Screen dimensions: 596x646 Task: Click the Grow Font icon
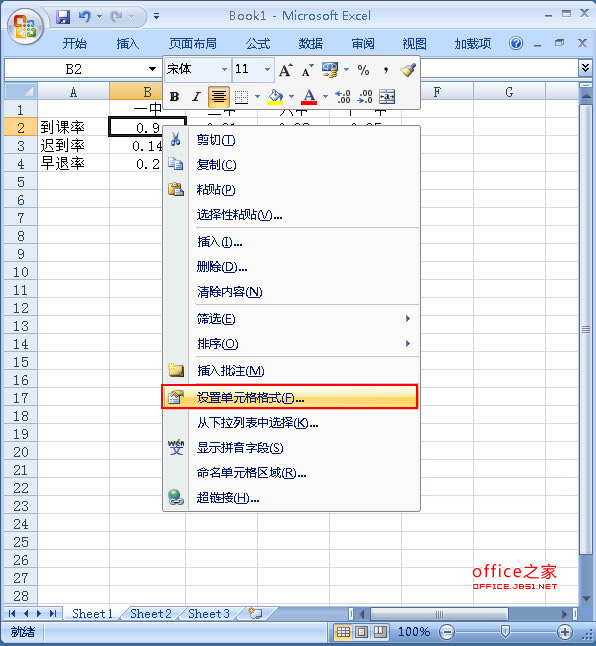[286, 70]
